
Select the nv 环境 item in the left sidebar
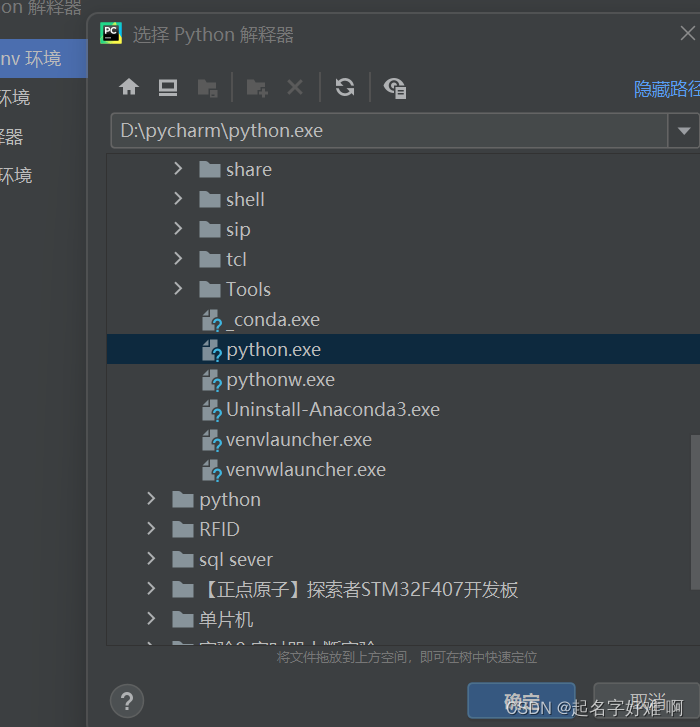coord(44,59)
